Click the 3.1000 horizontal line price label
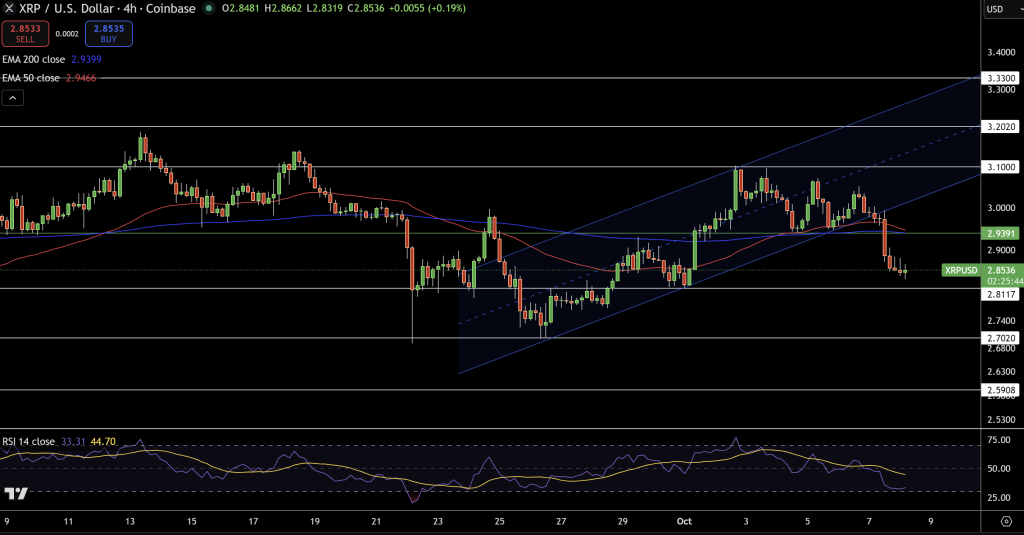Image resolution: width=1024 pixels, height=535 pixels. (1001, 167)
